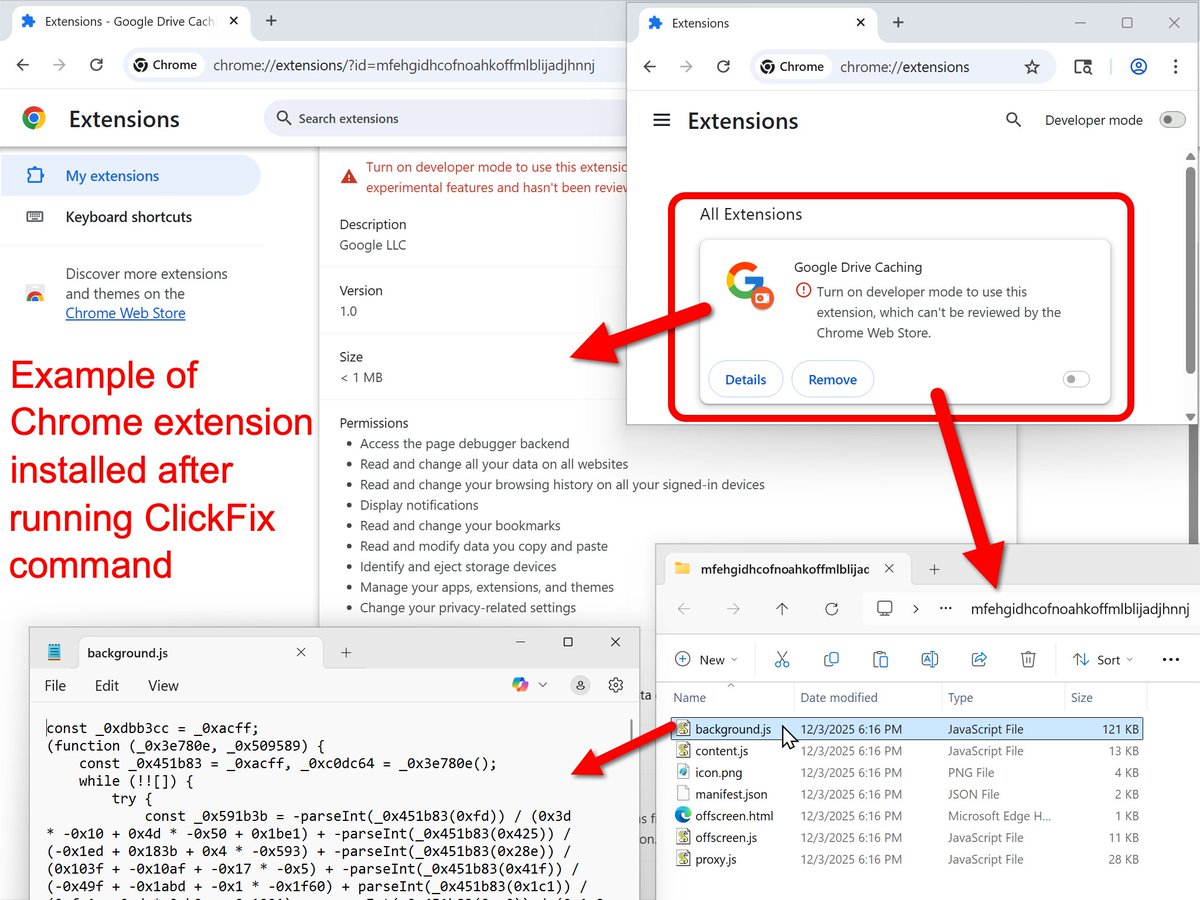Screen dimensions: 1200x900
Task: Click the bookmark star in the address bar
Action: click(x=1032, y=67)
